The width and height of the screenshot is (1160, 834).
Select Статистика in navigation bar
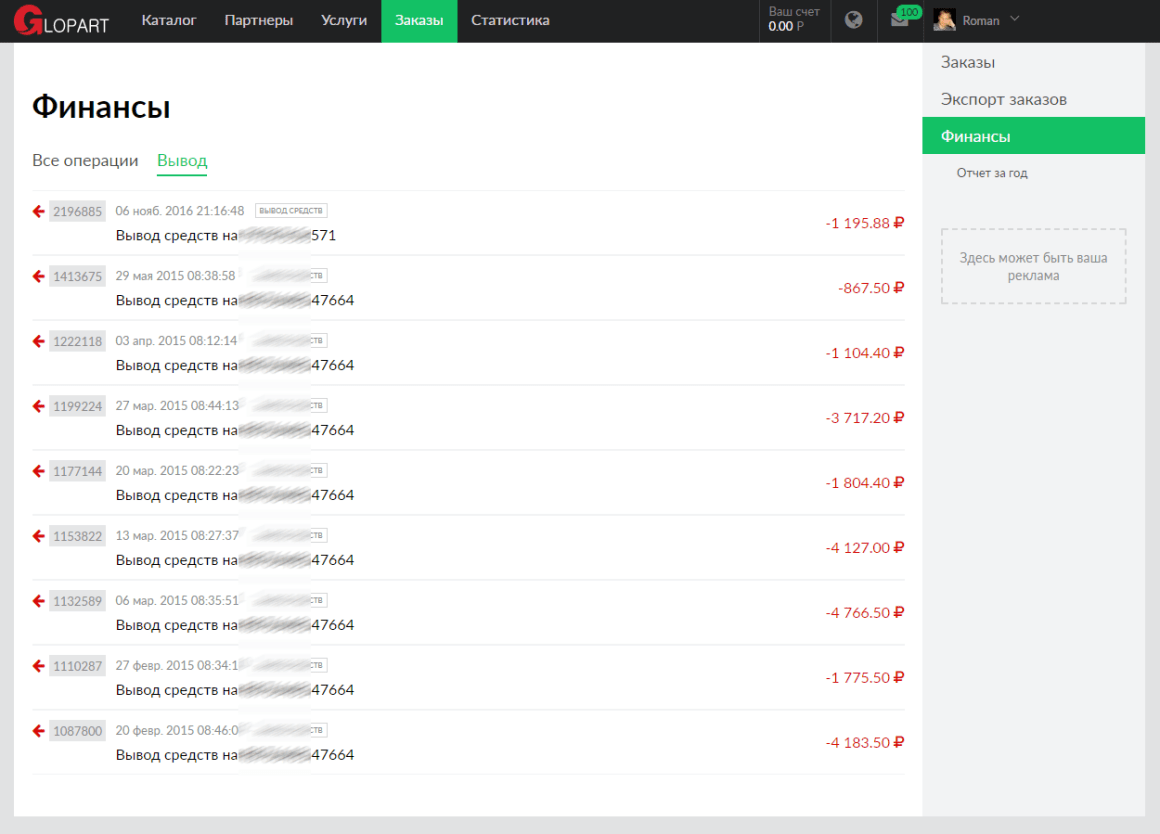pos(510,20)
